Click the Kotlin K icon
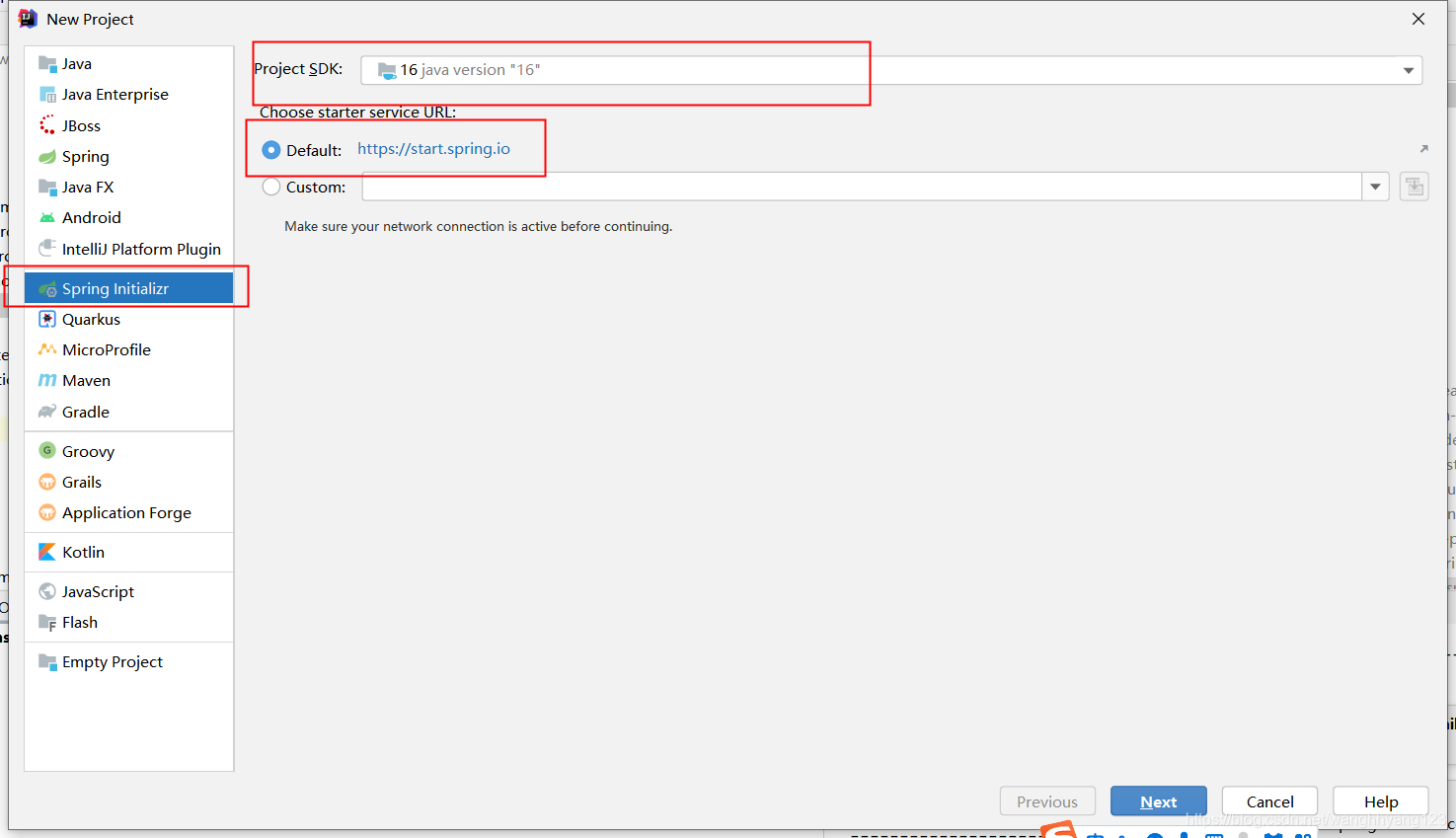1456x838 pixels. [47, 553]
